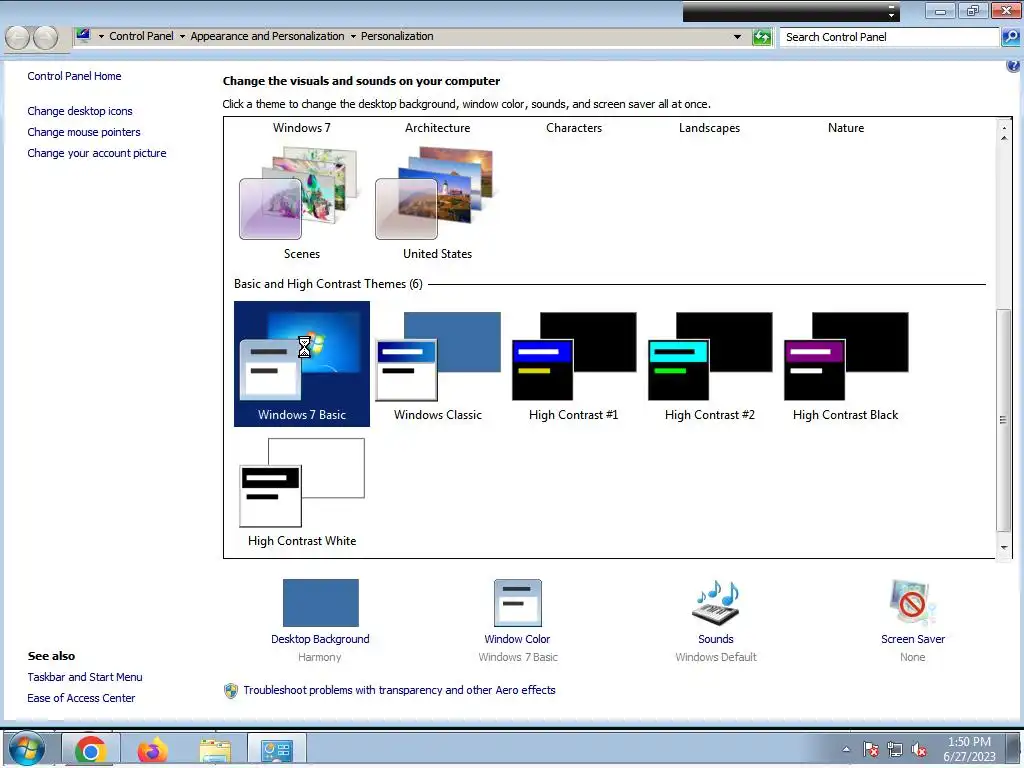Go to Control Panel Home
The width and height of the screenshot is (1024, 768).
(x=74, y=76)
